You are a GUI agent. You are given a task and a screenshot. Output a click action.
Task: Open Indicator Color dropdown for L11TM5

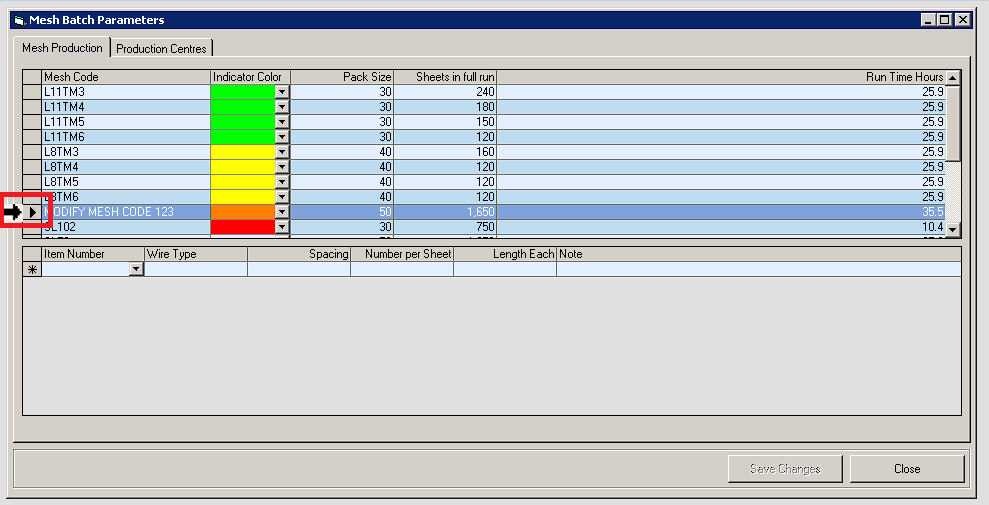282,122
